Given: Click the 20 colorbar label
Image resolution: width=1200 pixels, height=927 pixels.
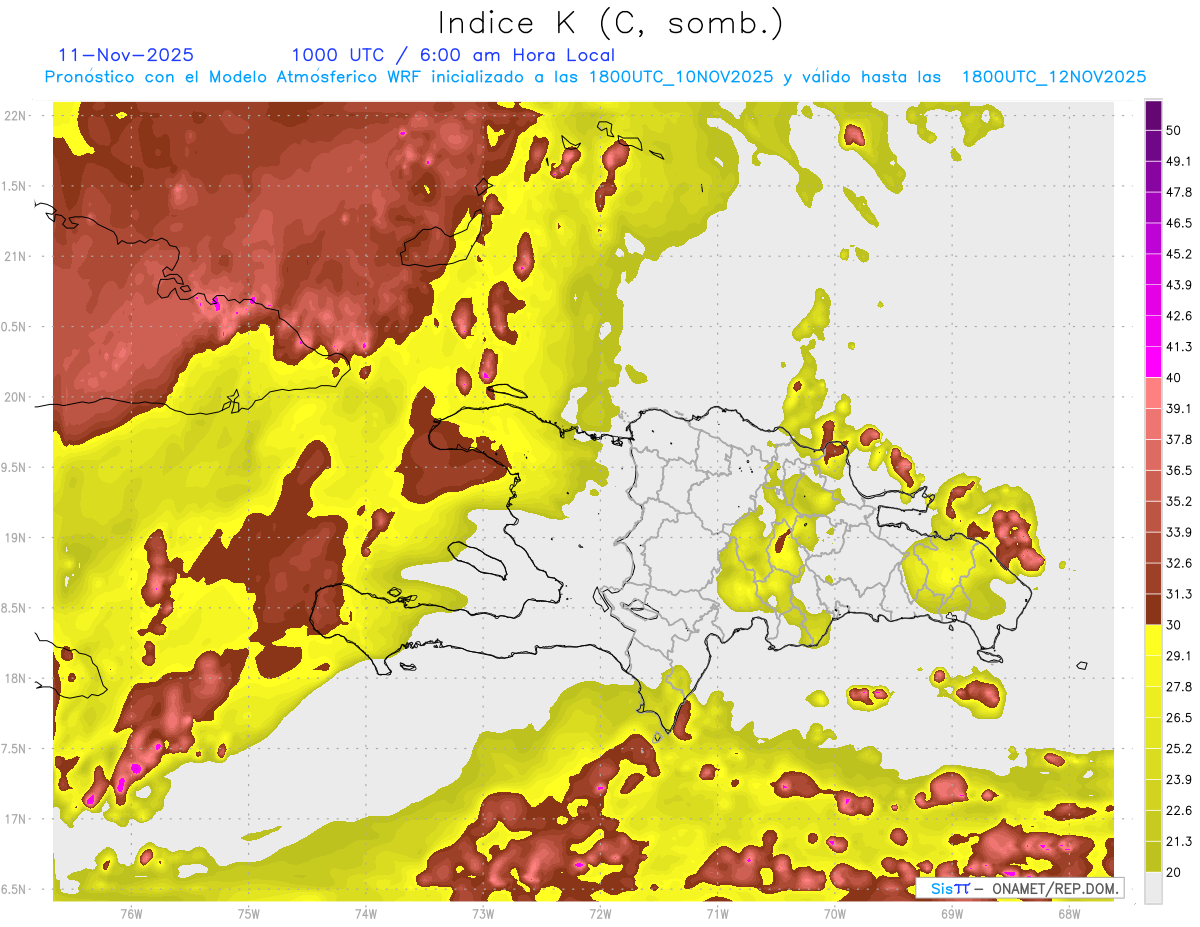Looking at the screenshot, I should 1175,873.
